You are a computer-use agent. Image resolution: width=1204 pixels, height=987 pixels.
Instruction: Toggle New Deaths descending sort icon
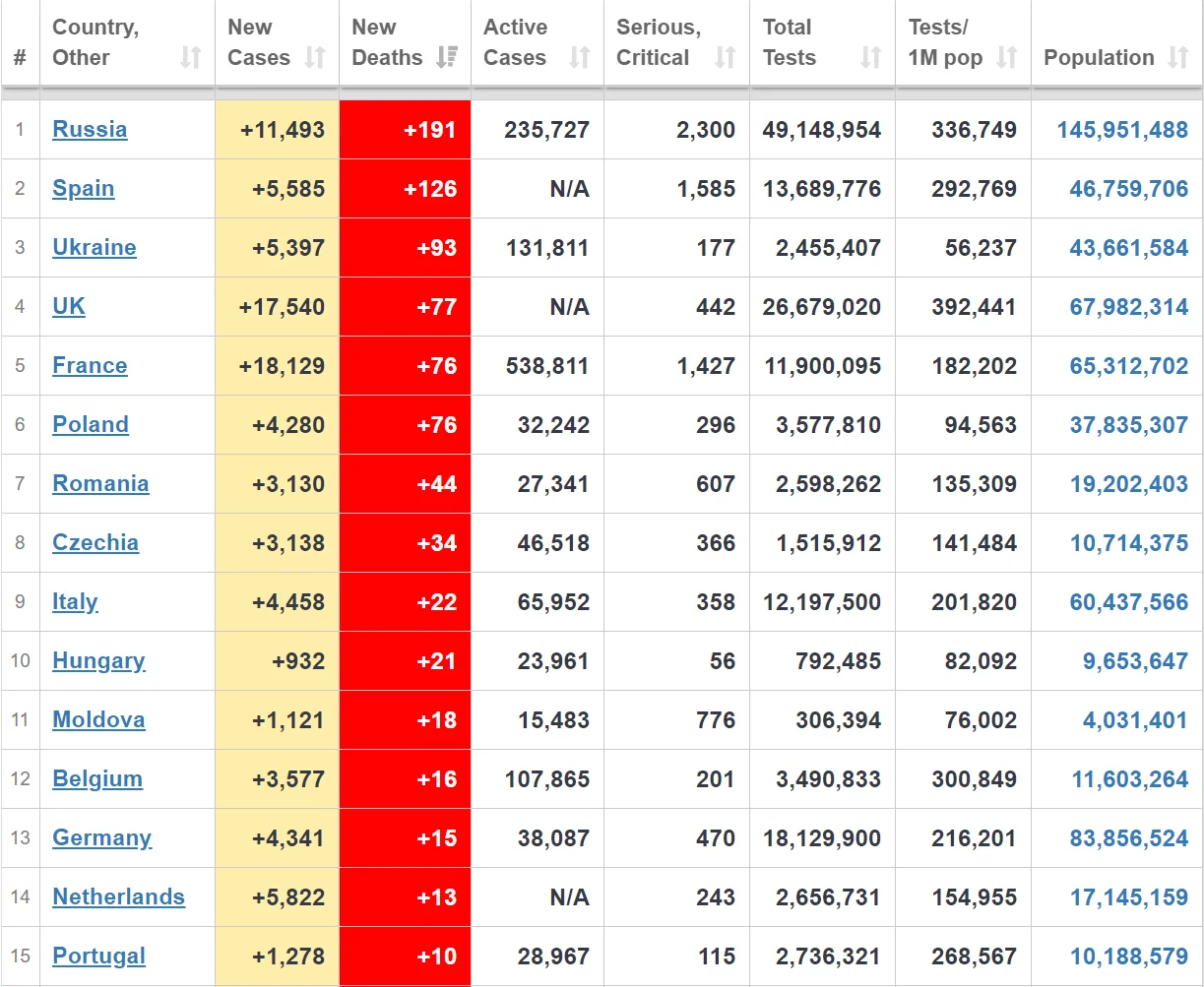click(447, 58)
